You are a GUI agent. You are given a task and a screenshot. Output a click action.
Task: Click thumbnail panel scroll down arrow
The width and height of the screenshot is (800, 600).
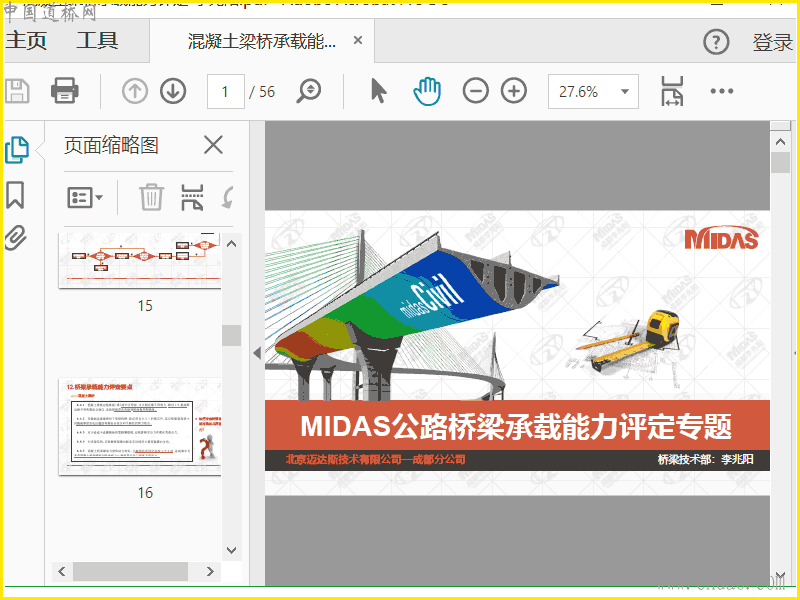click(x=232, y=550)
